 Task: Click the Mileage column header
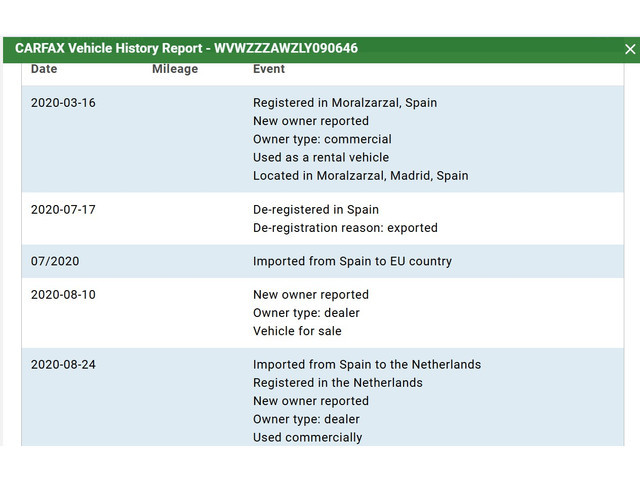tap(175, 69)
